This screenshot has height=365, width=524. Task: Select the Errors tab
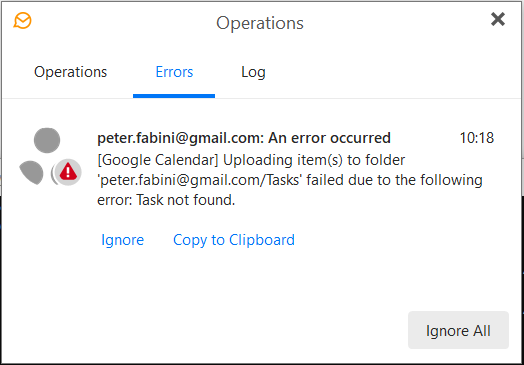pyautogui.click(x=174, y=72)
